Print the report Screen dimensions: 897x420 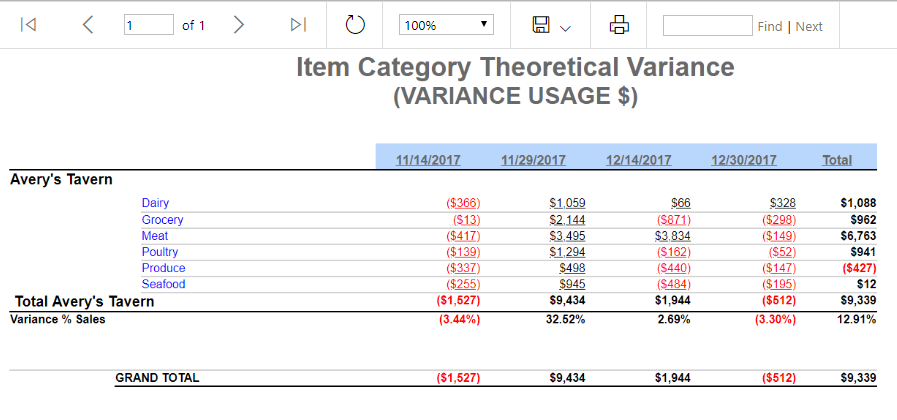[619, 25]
